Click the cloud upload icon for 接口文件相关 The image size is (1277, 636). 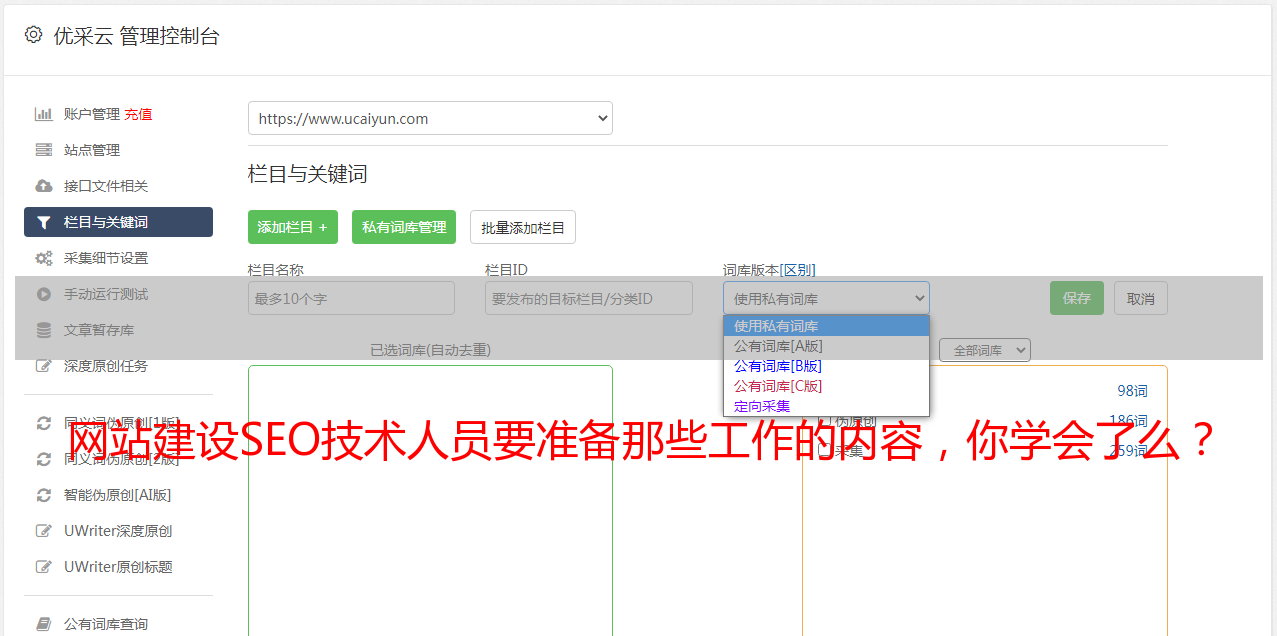43,186
